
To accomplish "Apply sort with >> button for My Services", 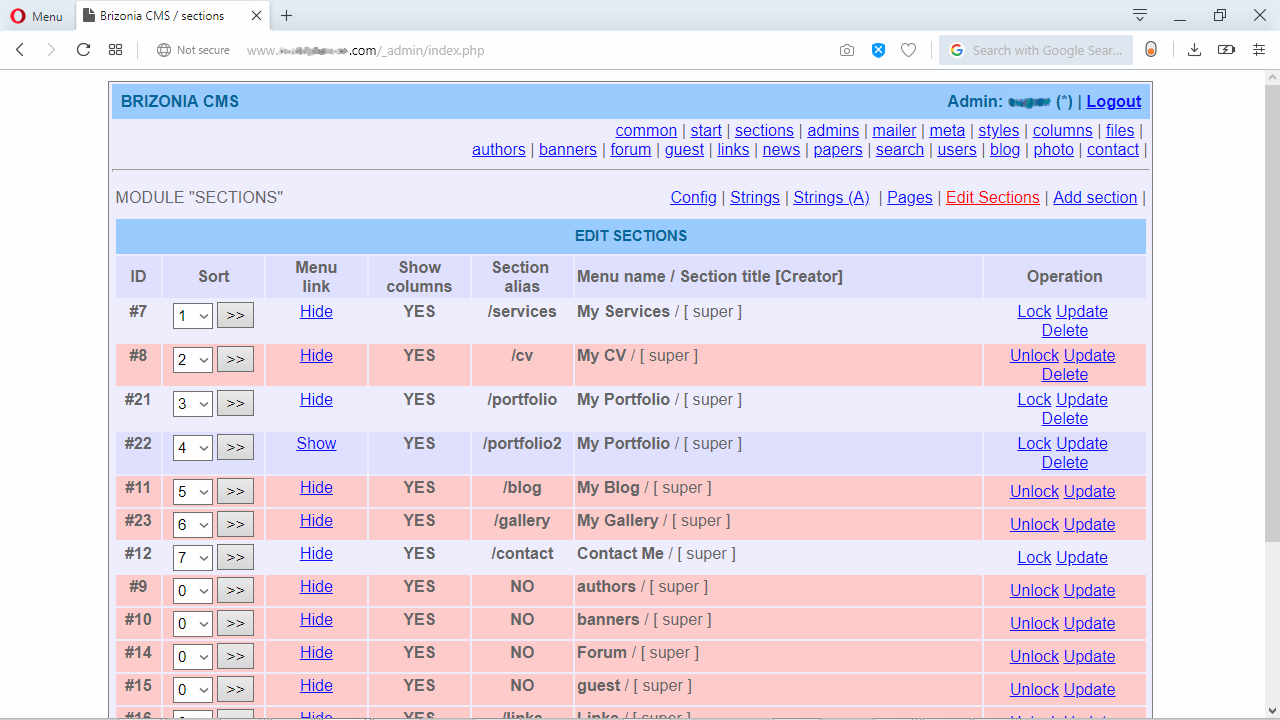I will click(235, 315).
